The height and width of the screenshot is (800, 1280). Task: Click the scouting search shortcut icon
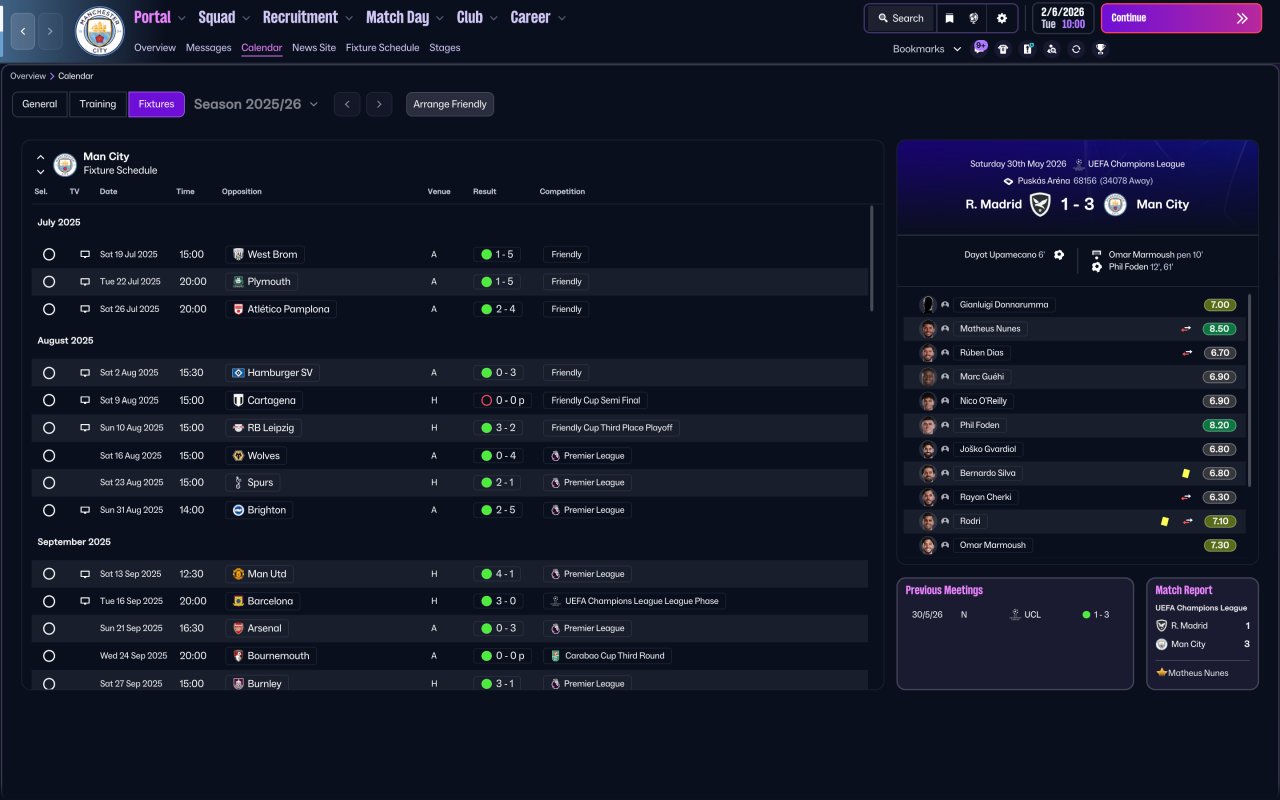pyautogui.click(x=1051, y=49)
